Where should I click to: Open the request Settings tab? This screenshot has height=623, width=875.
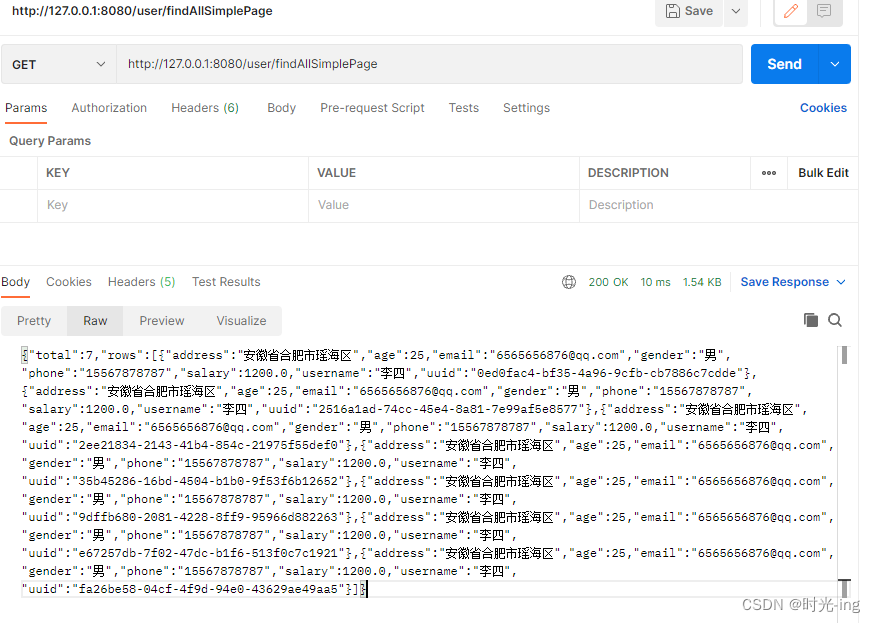coord(526,108)
